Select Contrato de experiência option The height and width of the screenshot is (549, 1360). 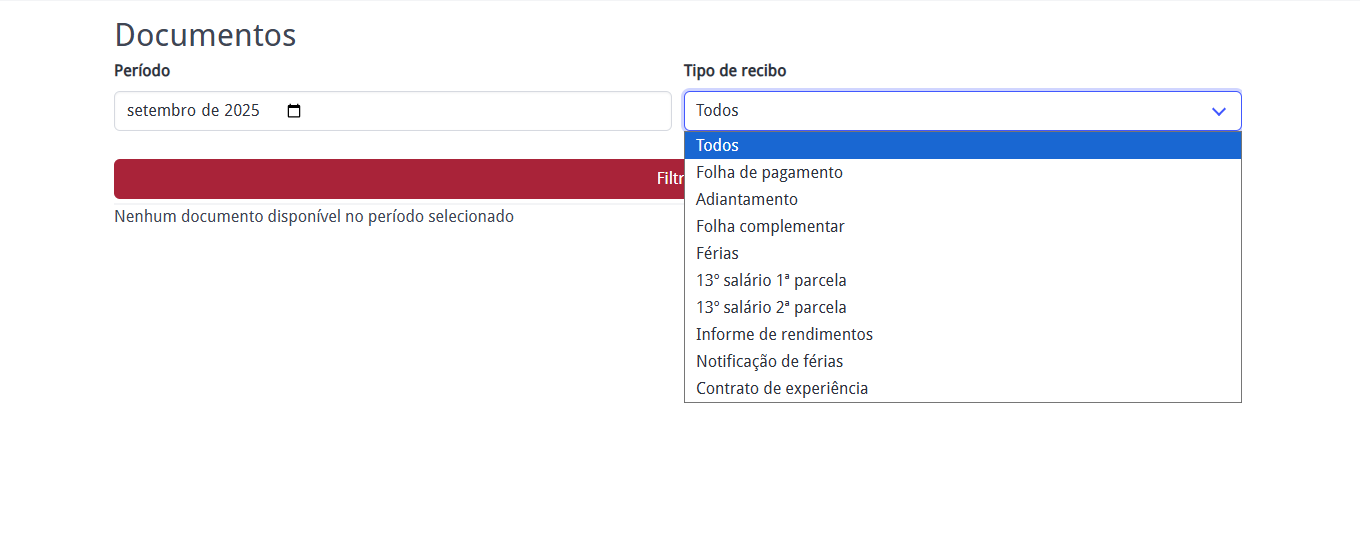(x=782, y=389)
